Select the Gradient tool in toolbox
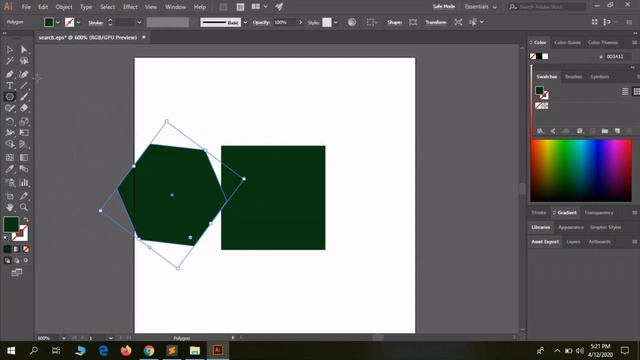The image size is (640, 360). (x=24, y=158)
